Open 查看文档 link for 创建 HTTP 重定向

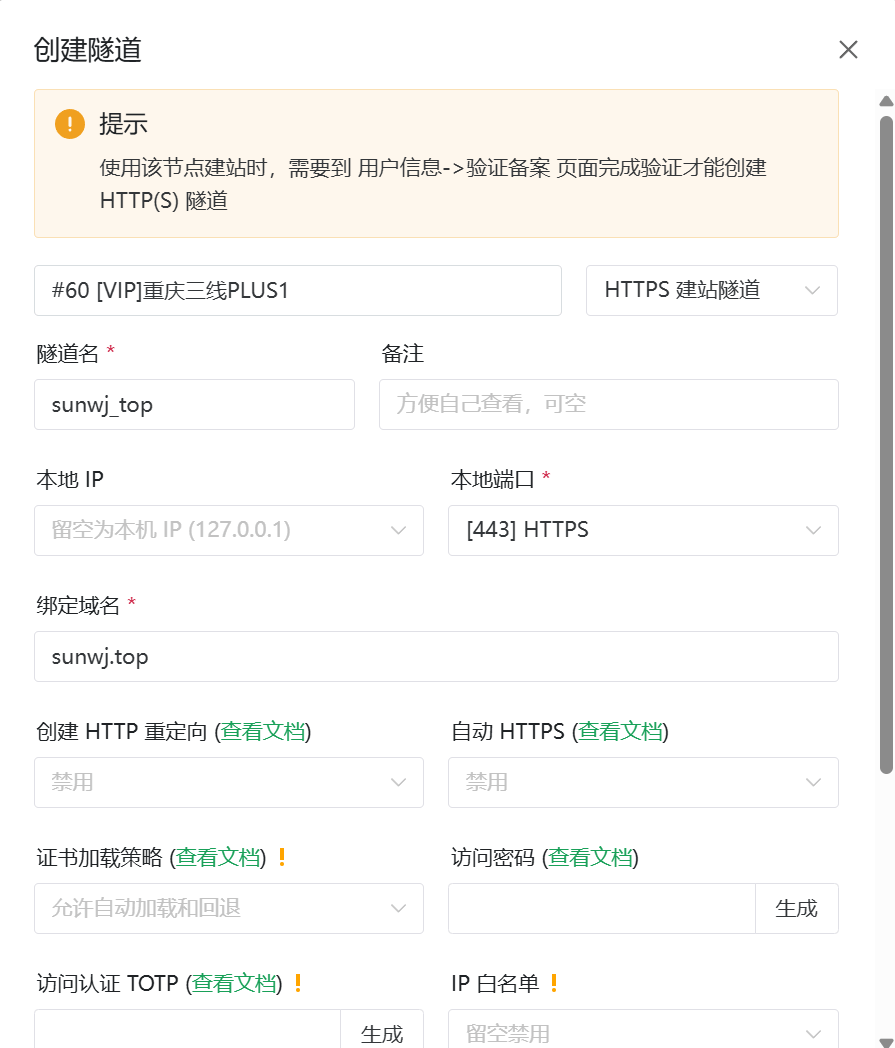(263, 731)
